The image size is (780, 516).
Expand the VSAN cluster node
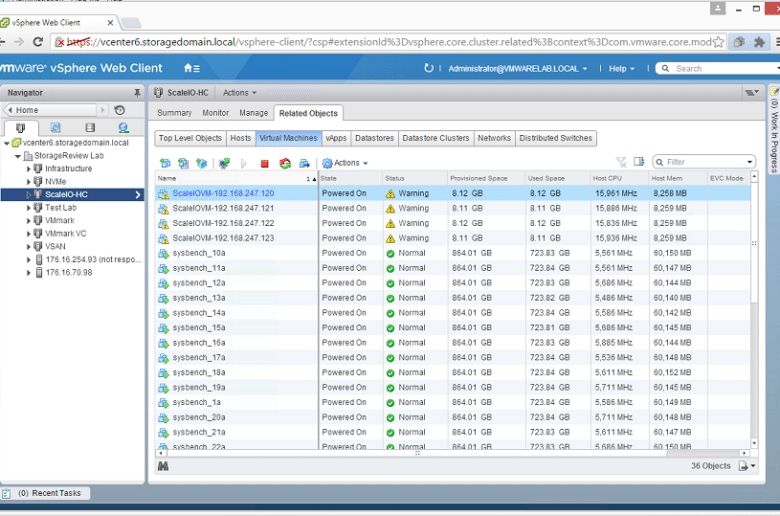coord(29,246)
